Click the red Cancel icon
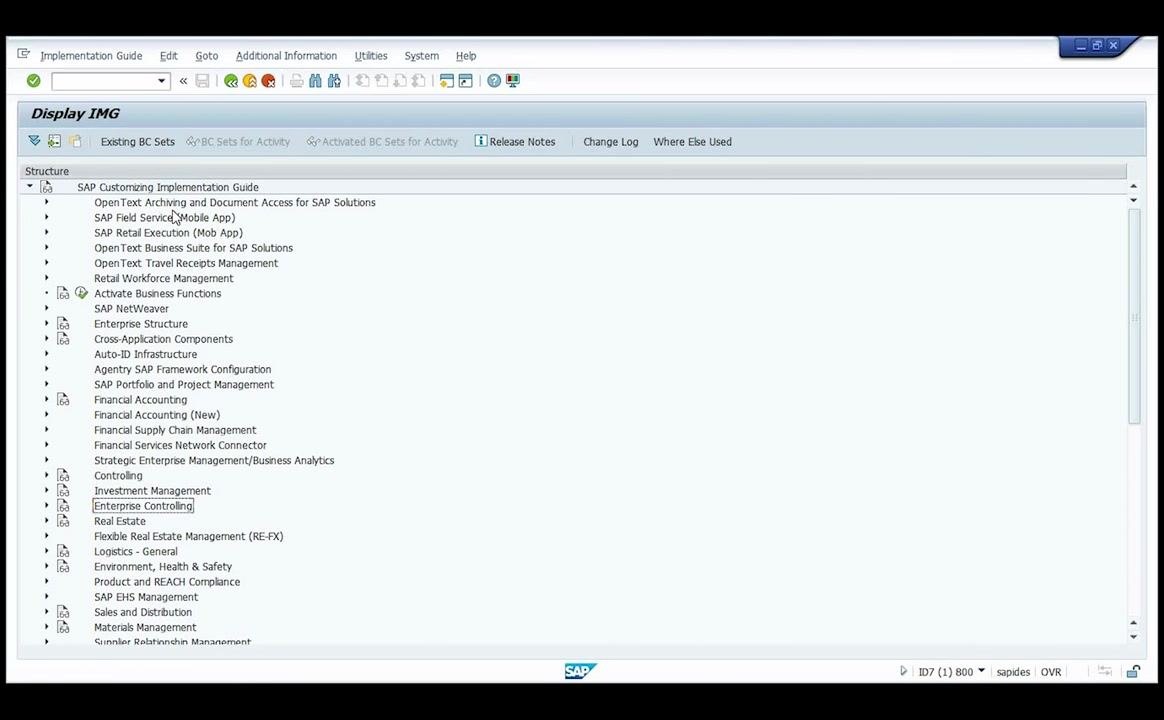 click(x=268, y=81)
